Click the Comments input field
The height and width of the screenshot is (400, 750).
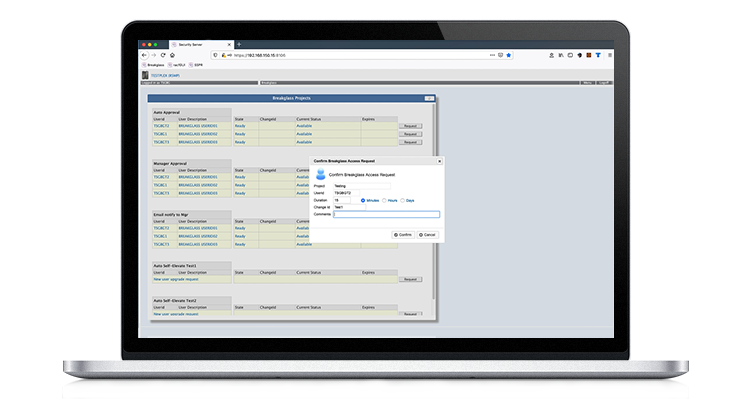[x=386, y=214]
